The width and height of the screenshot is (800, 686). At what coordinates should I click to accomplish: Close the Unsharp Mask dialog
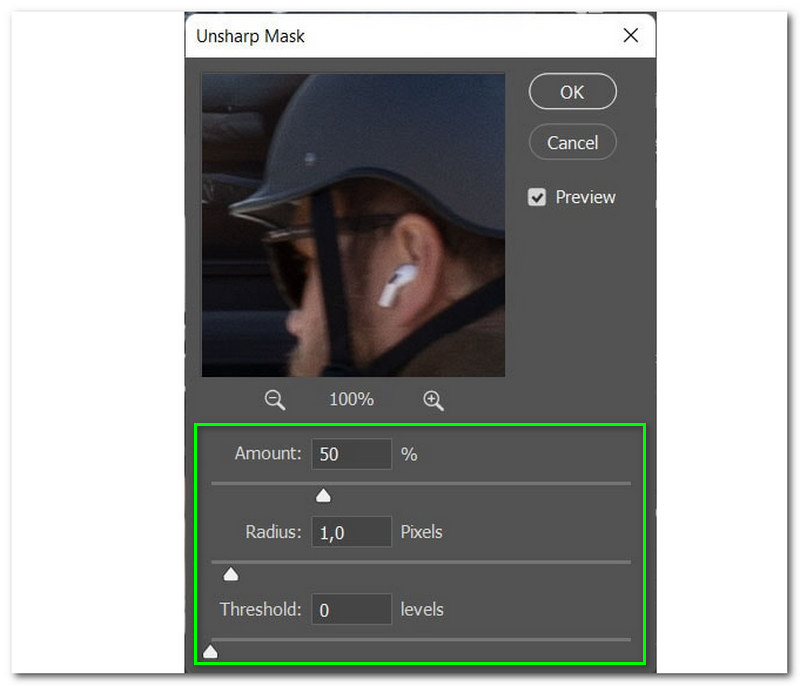pos(631,36)
